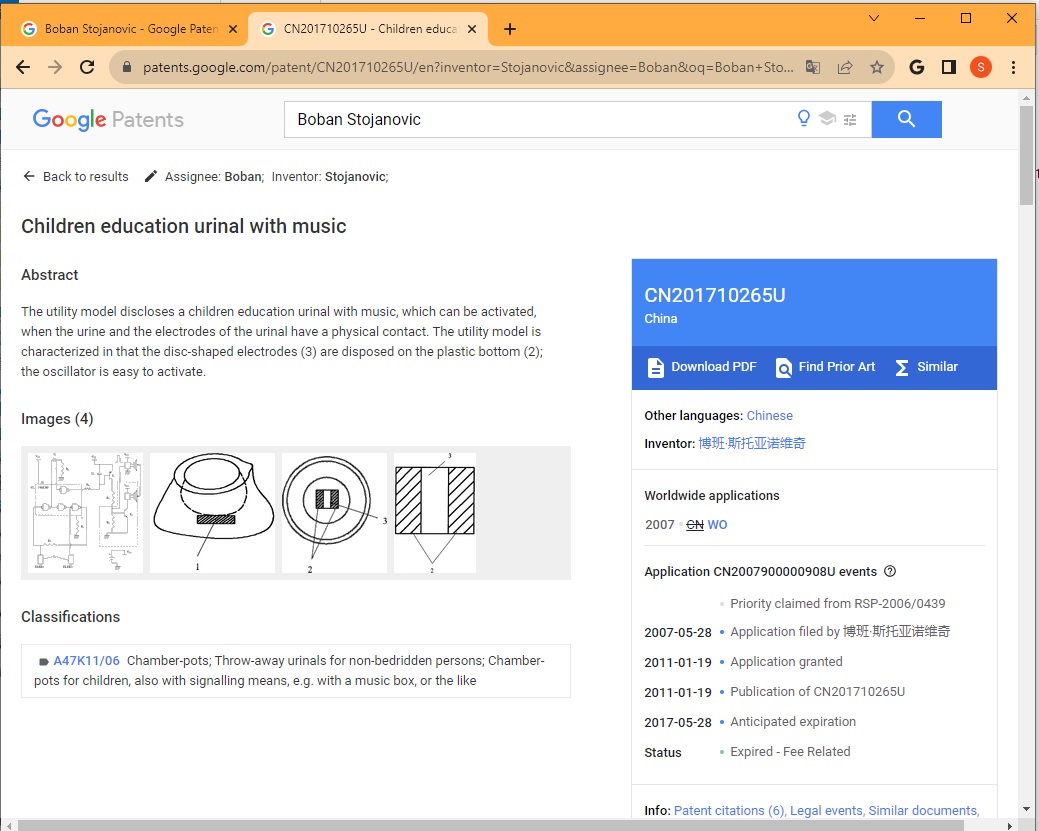Click the browser back arrow
Image resolution: width=1039 pixels, height=831 pixels.
tap(23, 67)
